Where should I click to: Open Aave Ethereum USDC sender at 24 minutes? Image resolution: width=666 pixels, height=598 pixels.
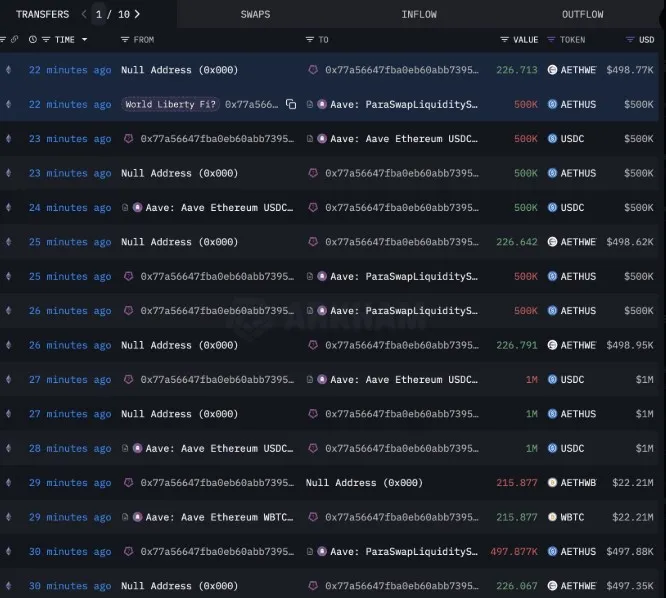point(219,207)
